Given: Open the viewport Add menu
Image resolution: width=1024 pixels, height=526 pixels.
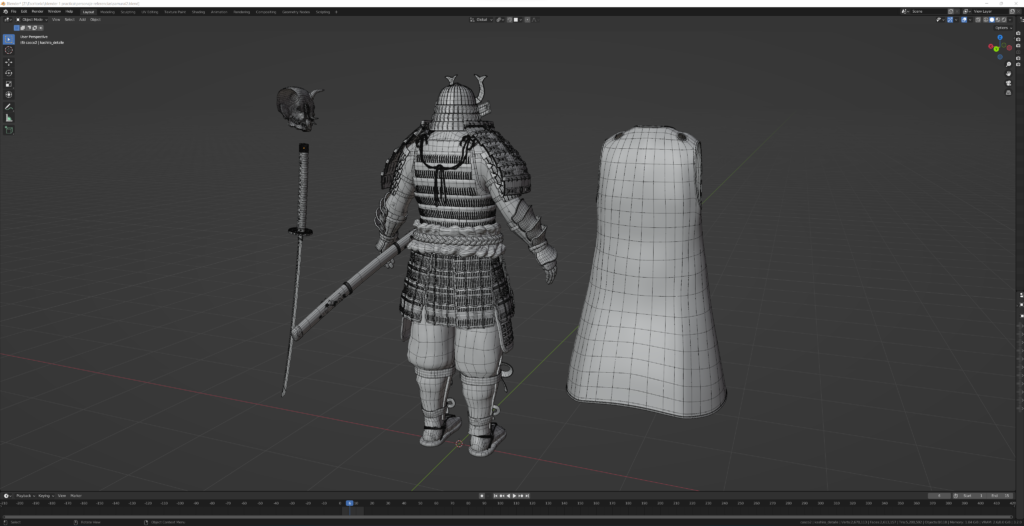Looking at the screenshot, I should tap(82, 20).
